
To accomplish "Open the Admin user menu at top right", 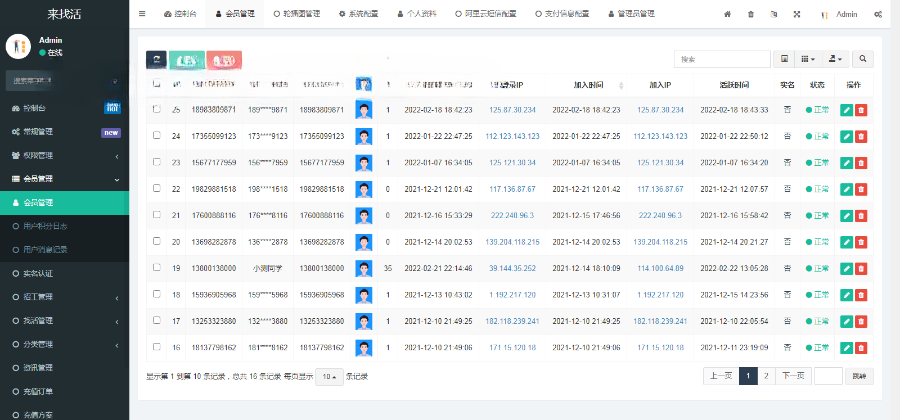I will click(840, 14).
